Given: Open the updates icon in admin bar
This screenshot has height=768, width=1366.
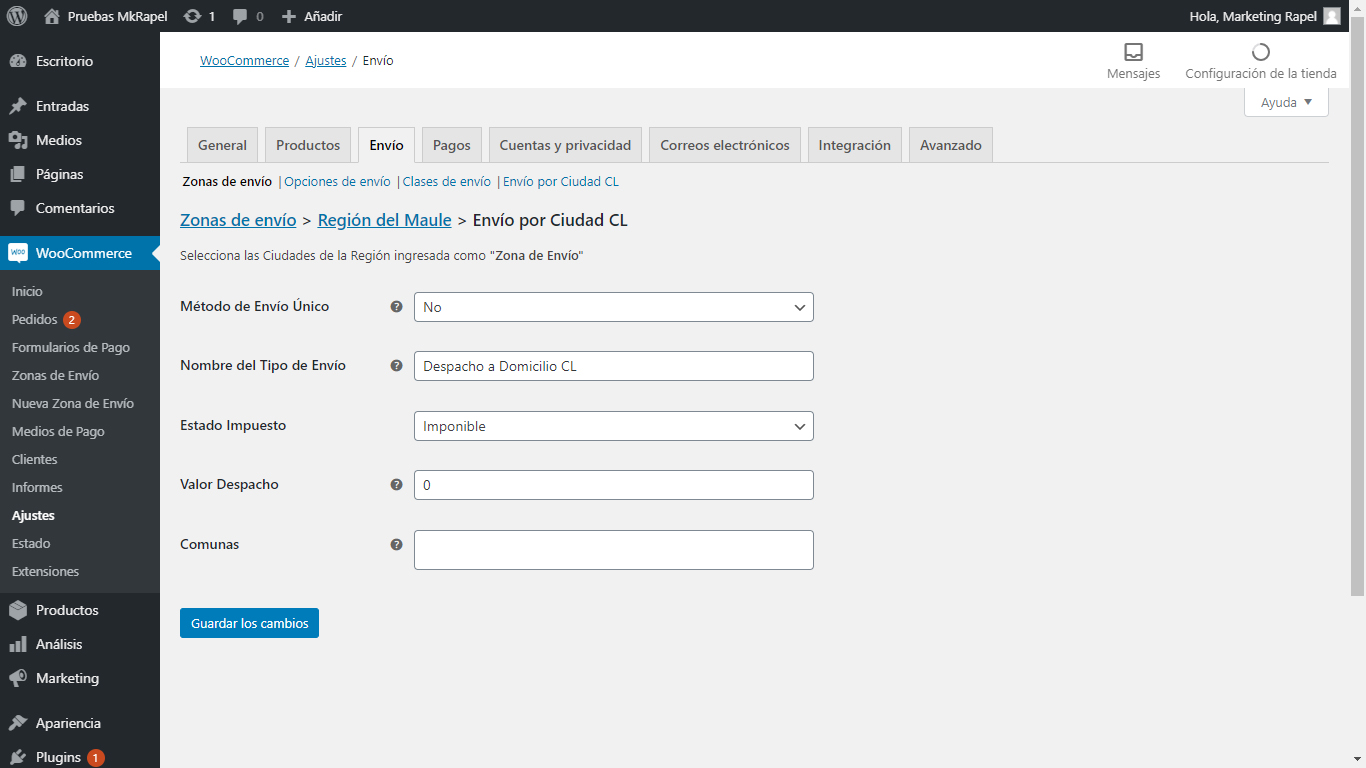Looking at the screenshot, I should pyautogui.click(x=193, y=16).
